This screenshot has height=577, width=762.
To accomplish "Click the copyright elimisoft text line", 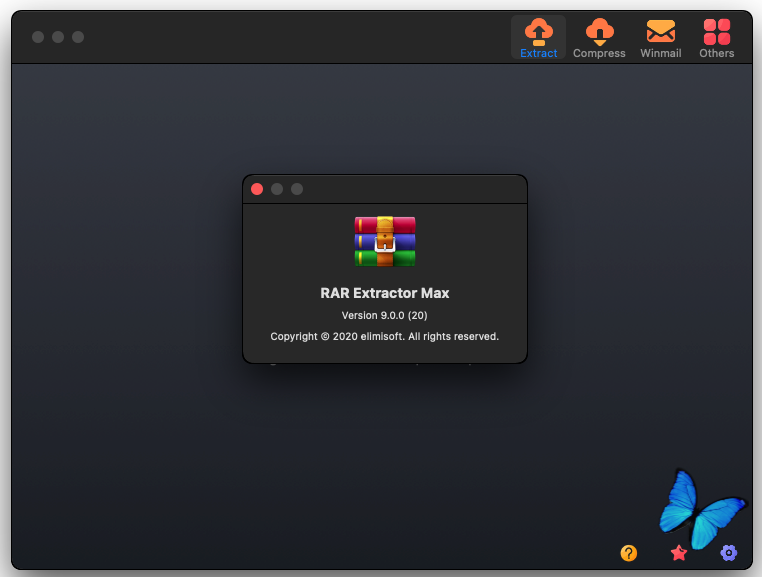I will click(x=384, y=336).
